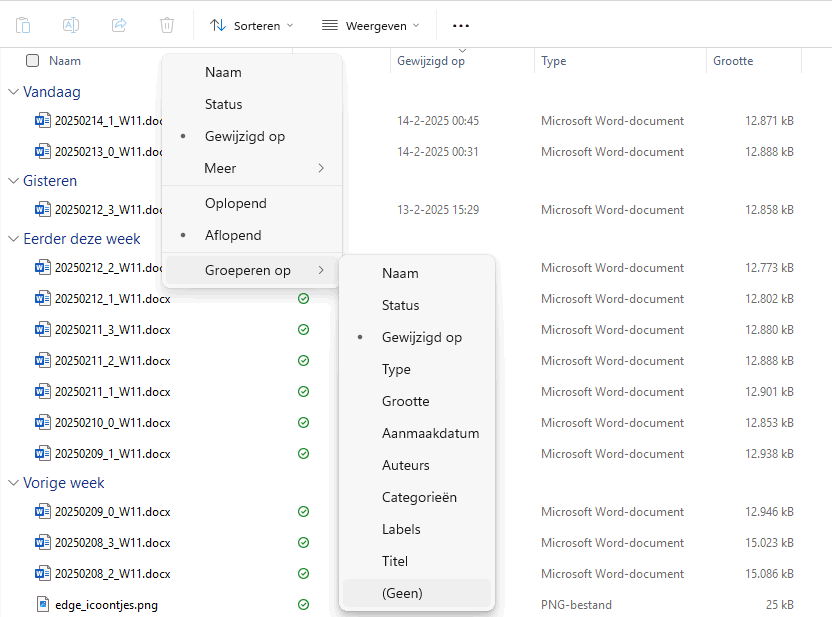Sort by Status in the sort menu
The image size is (832, 617).
tap(252, 104)
